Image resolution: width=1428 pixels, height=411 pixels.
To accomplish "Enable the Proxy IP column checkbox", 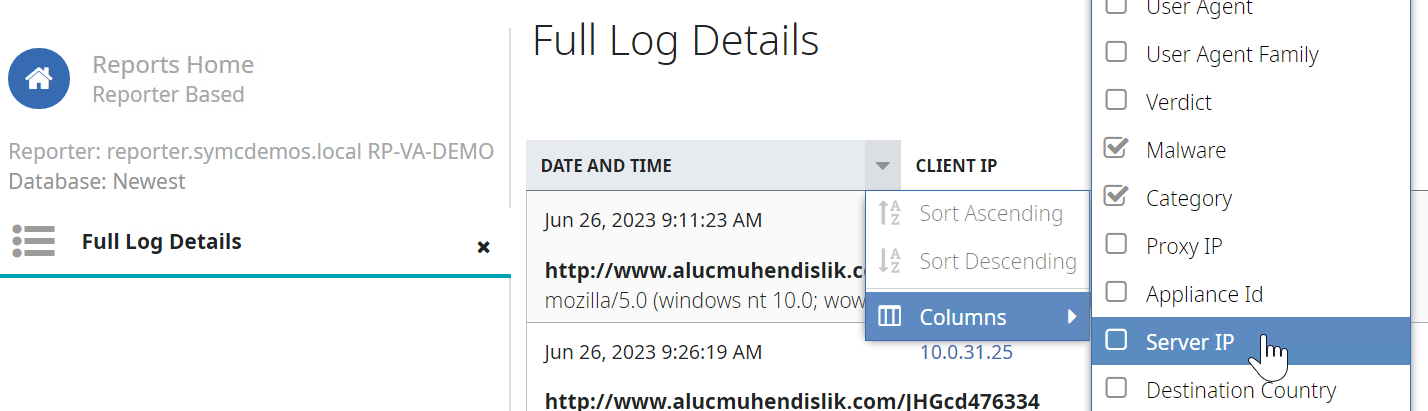I will (x=1116, y=245).
